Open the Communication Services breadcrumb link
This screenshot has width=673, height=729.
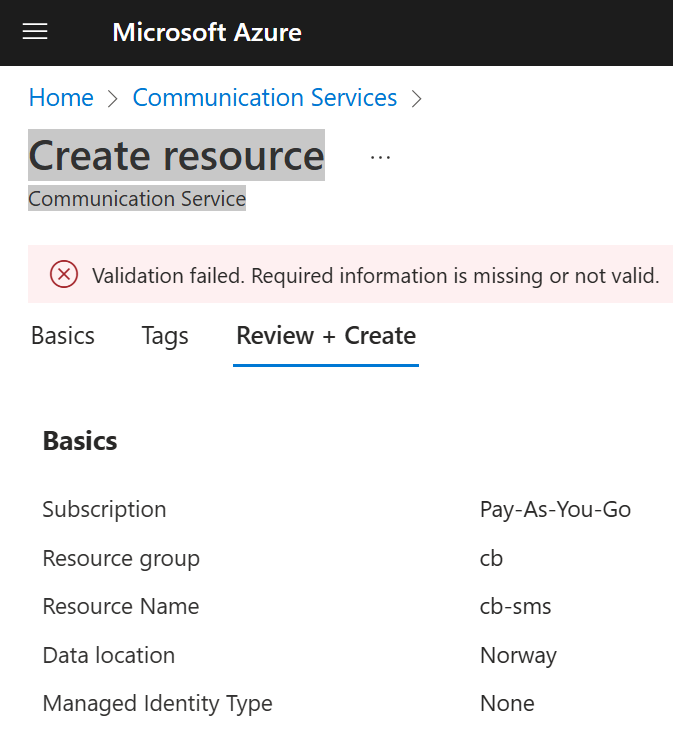pos(265,98)
